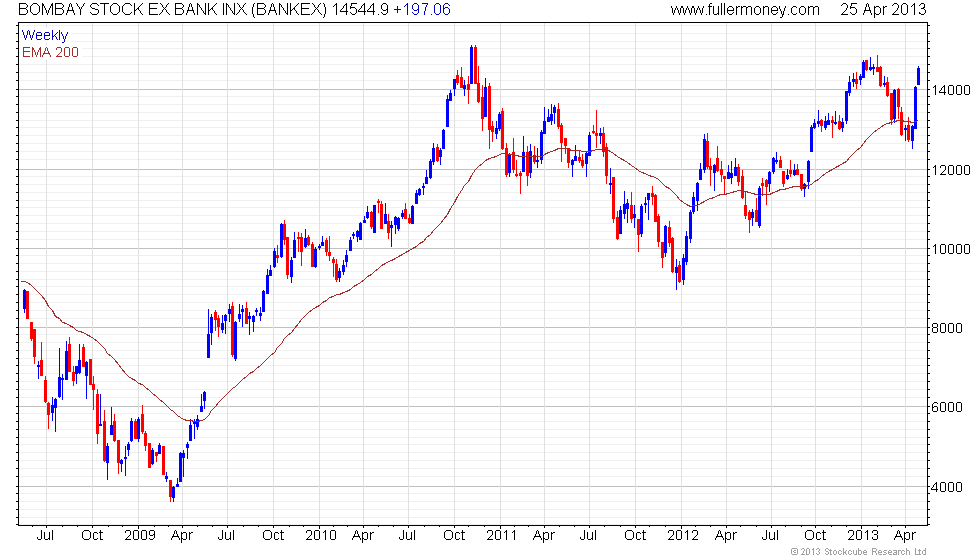Viewport: 980px width, 560px height.
Task: Click the change value +197.06
Action: click(x=422, y=9)
